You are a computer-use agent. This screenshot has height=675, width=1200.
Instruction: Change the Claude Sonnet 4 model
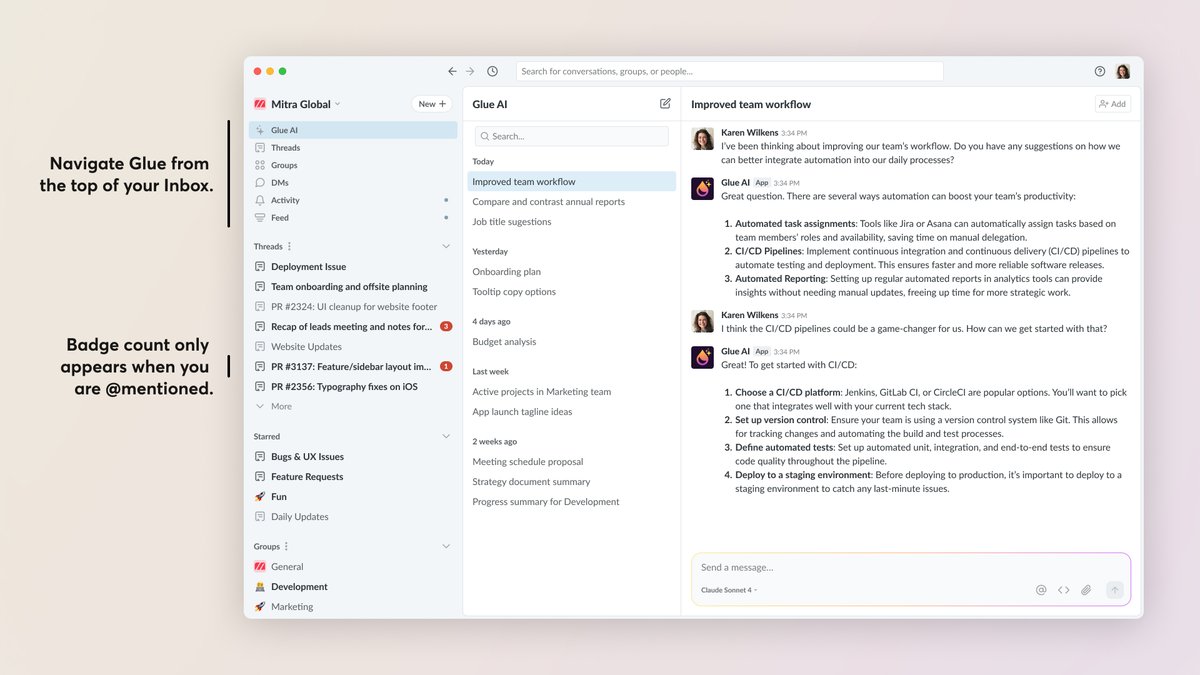729,590
